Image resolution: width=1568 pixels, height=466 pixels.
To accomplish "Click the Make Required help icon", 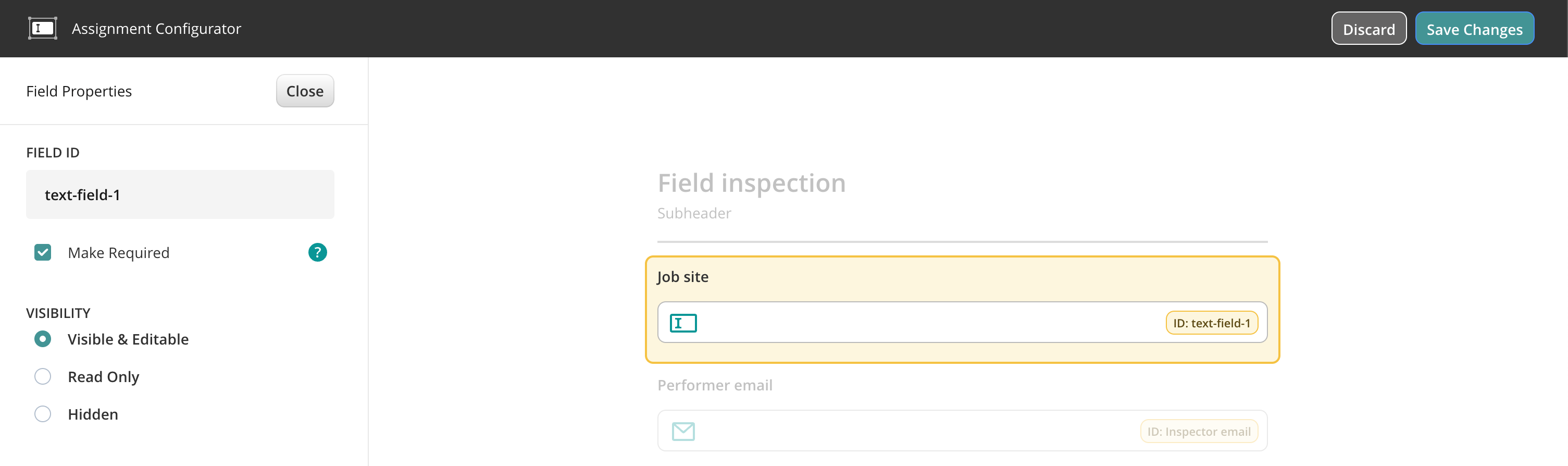I will (x=317, y=252).
